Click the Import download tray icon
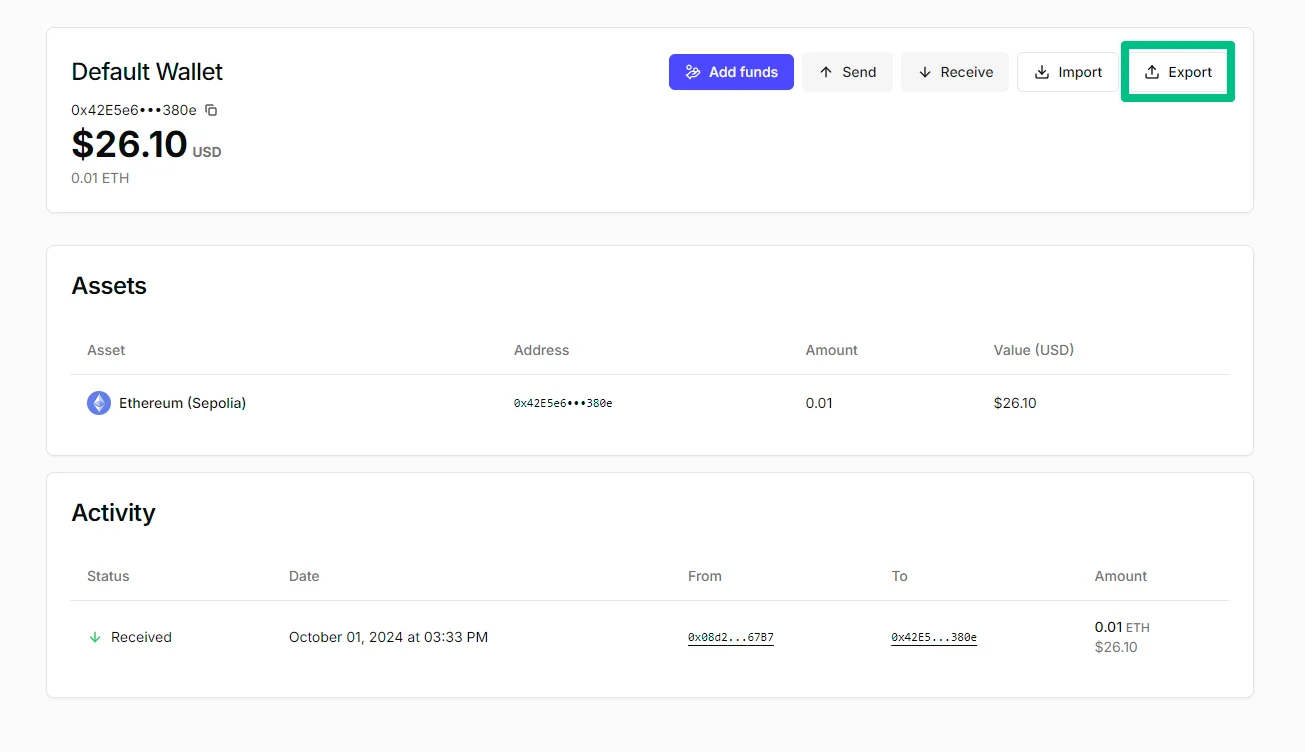Image resolution: width=1305 pixels, height=752 pixels. pos(1042,72)
